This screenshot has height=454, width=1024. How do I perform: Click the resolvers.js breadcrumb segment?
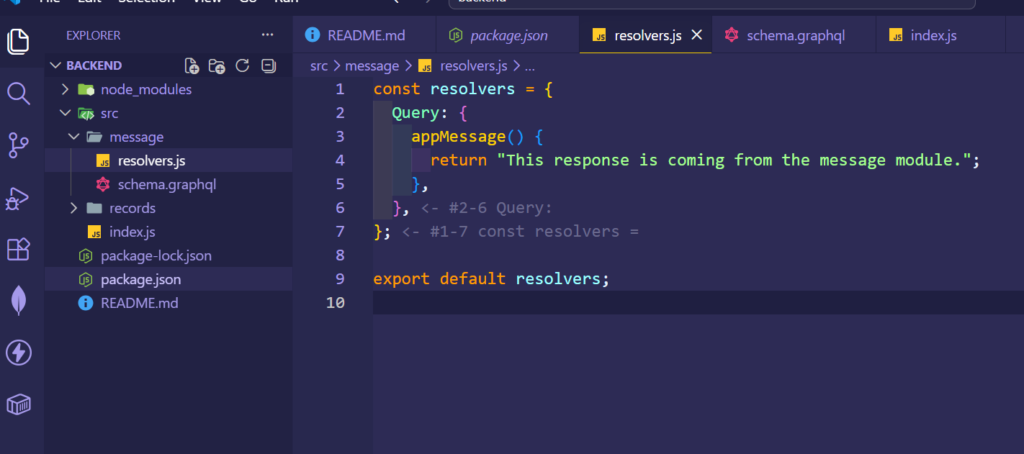pyautogui.click(x=462, y=66)
